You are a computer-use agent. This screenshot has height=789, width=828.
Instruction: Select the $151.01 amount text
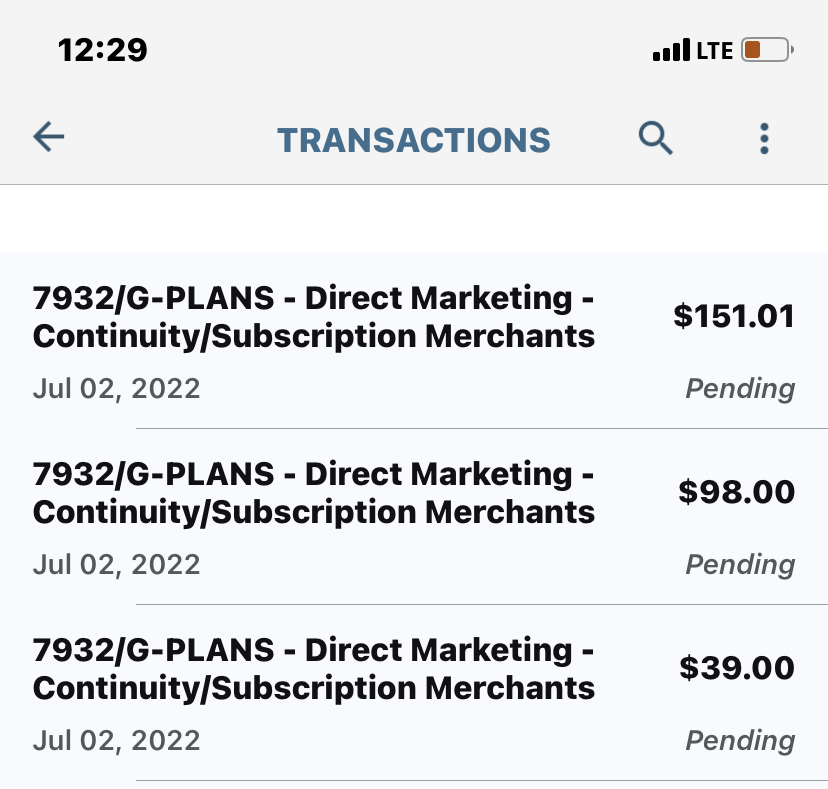[x=736, y=316]
